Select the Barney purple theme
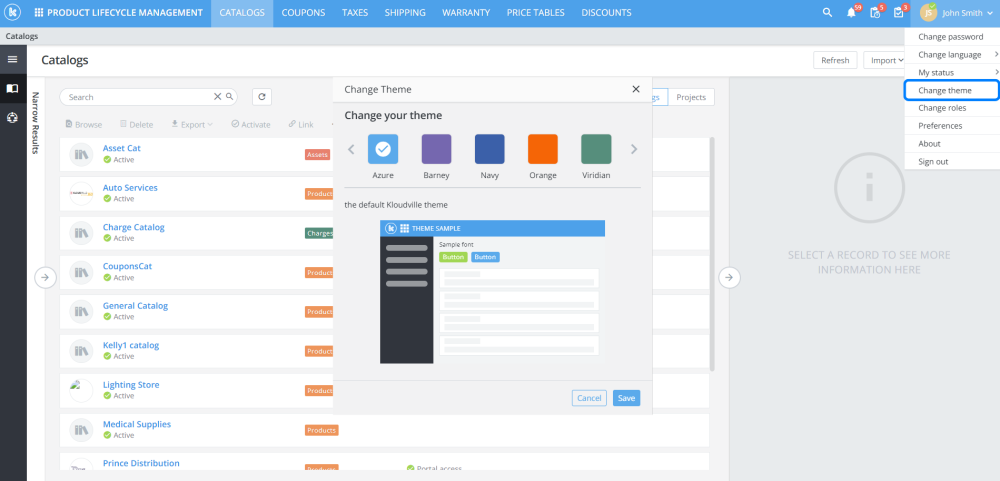1000x481 pixels. click(x=436, y=149)
